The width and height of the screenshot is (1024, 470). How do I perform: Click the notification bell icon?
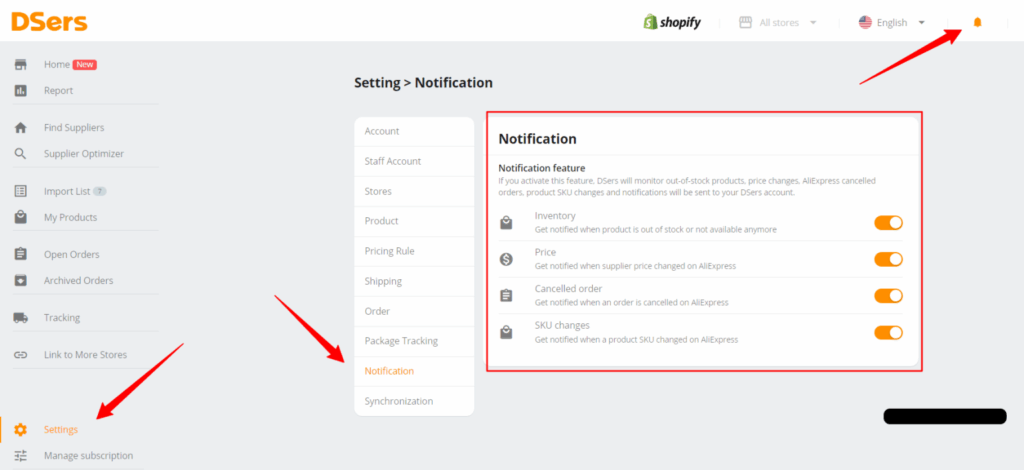coord(977,22)
